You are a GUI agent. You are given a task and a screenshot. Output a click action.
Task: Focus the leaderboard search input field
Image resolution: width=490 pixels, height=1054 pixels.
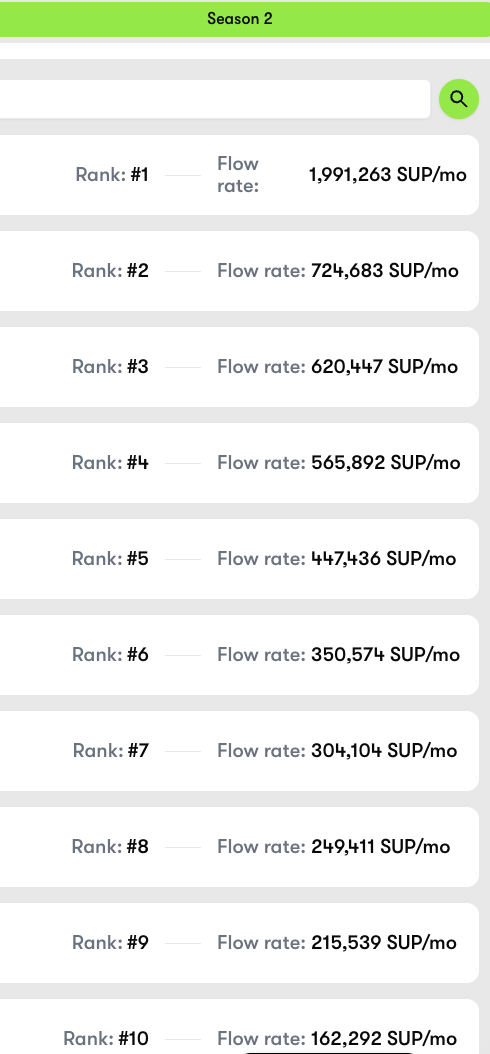coord(215,99)
